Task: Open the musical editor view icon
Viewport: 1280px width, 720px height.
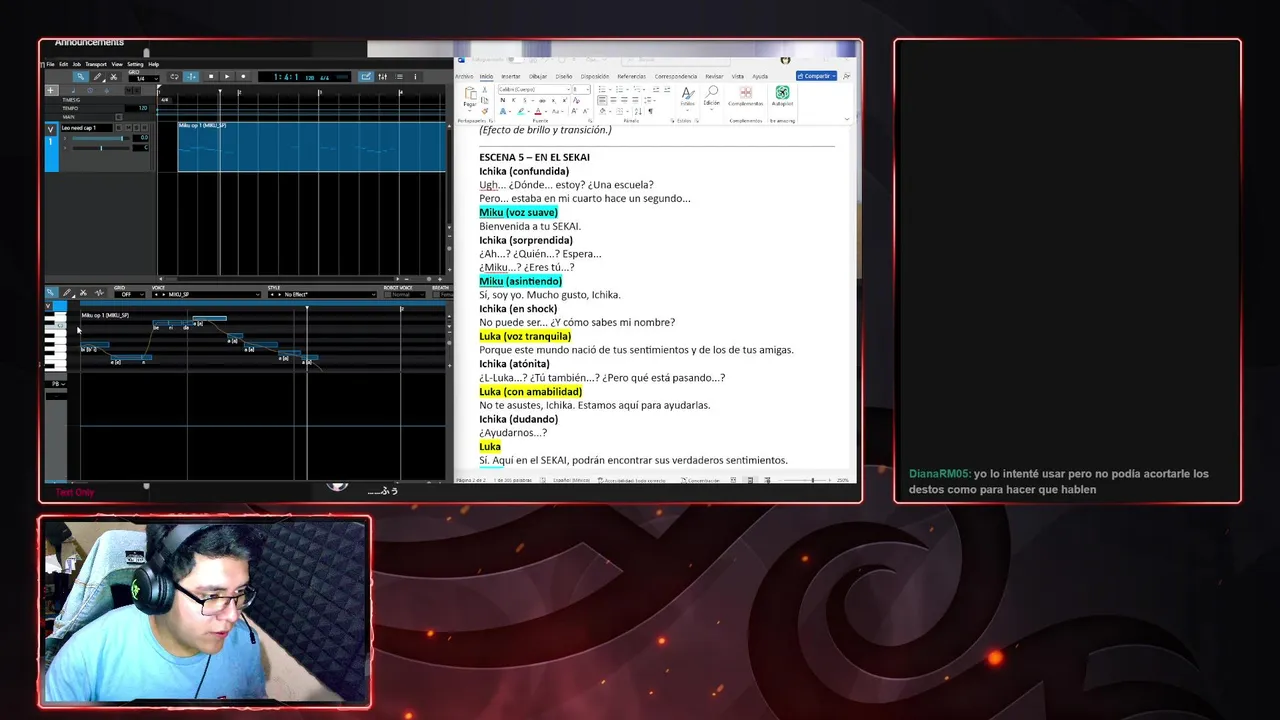Action: coord(366,77)
